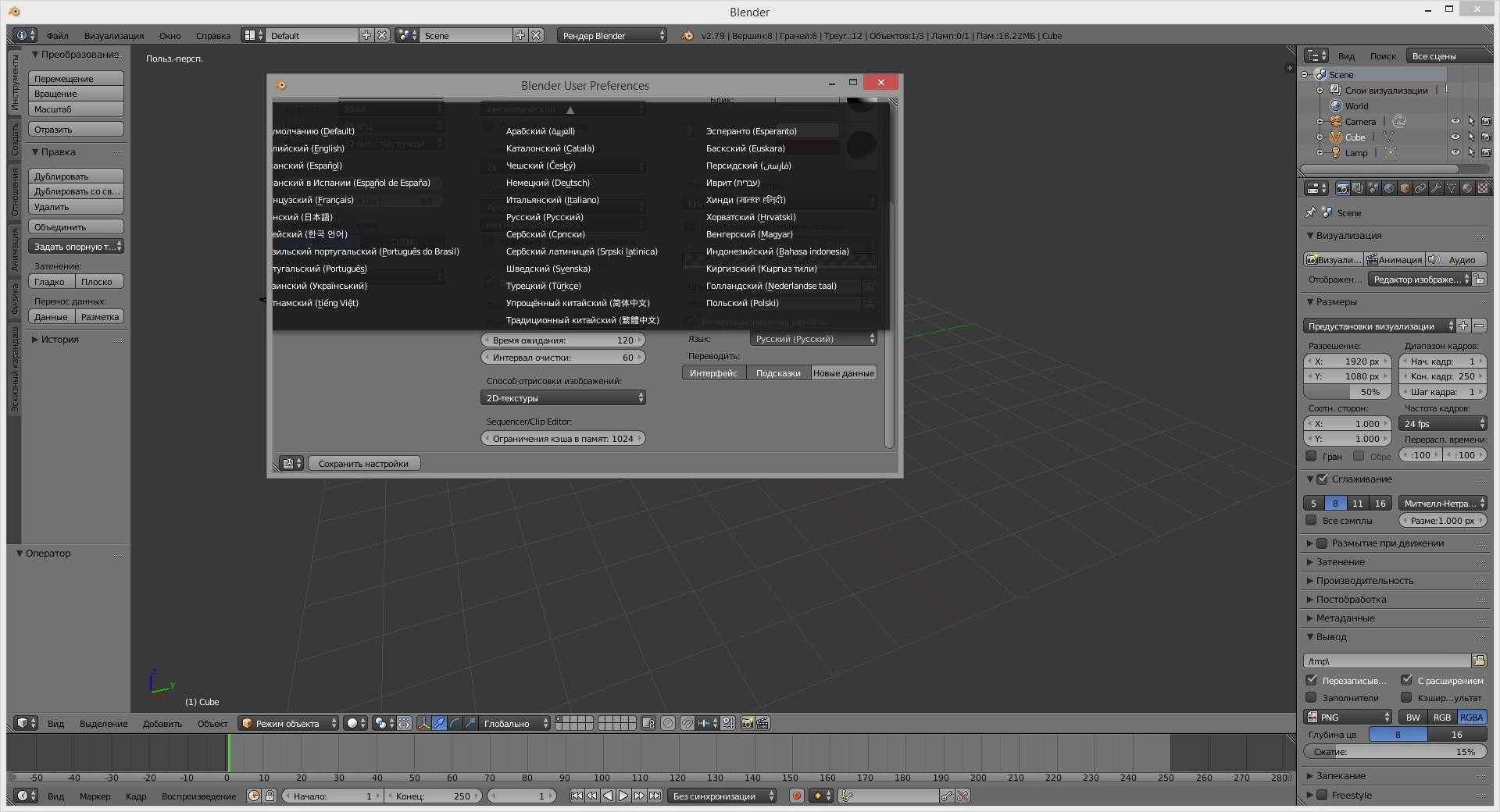1500x812 pixels.
Task: Open the 2D-текстуры draw method dropdown
Action: click(x=562, y=397)
